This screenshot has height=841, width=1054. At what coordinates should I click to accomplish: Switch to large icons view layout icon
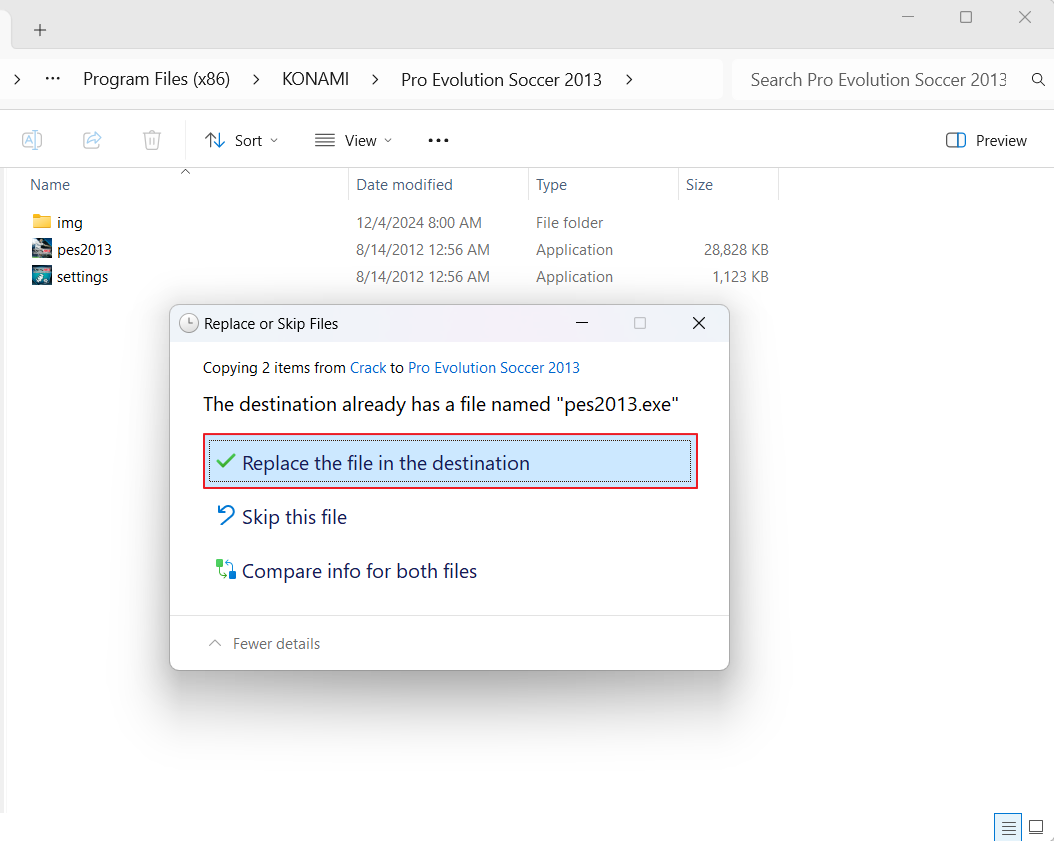pos(1037,828)
